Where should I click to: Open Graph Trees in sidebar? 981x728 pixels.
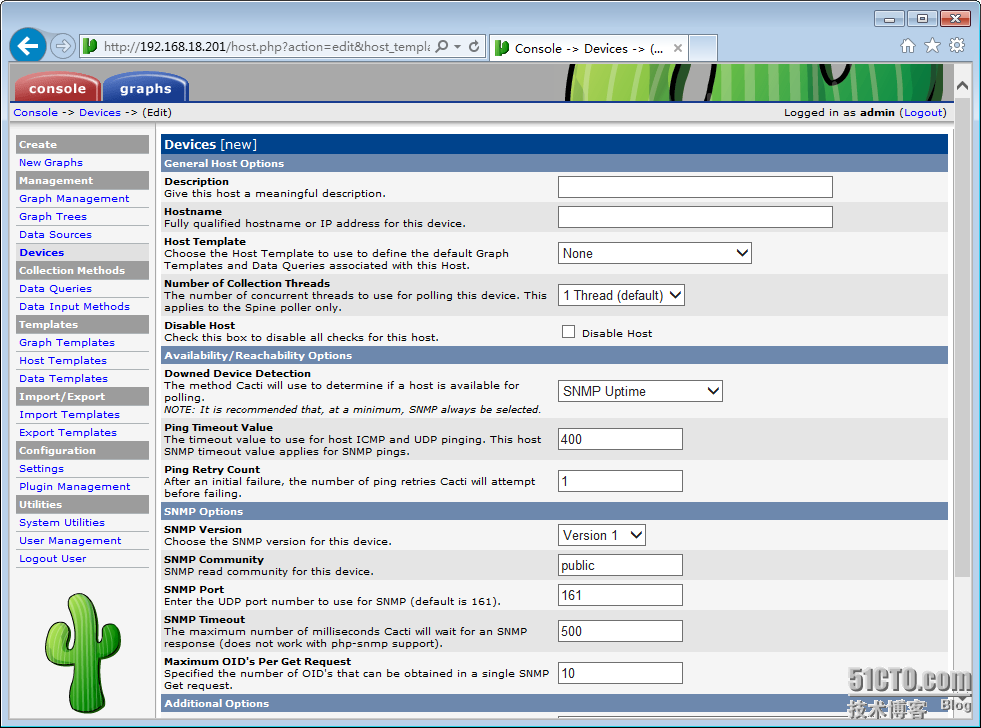point(53,216)
